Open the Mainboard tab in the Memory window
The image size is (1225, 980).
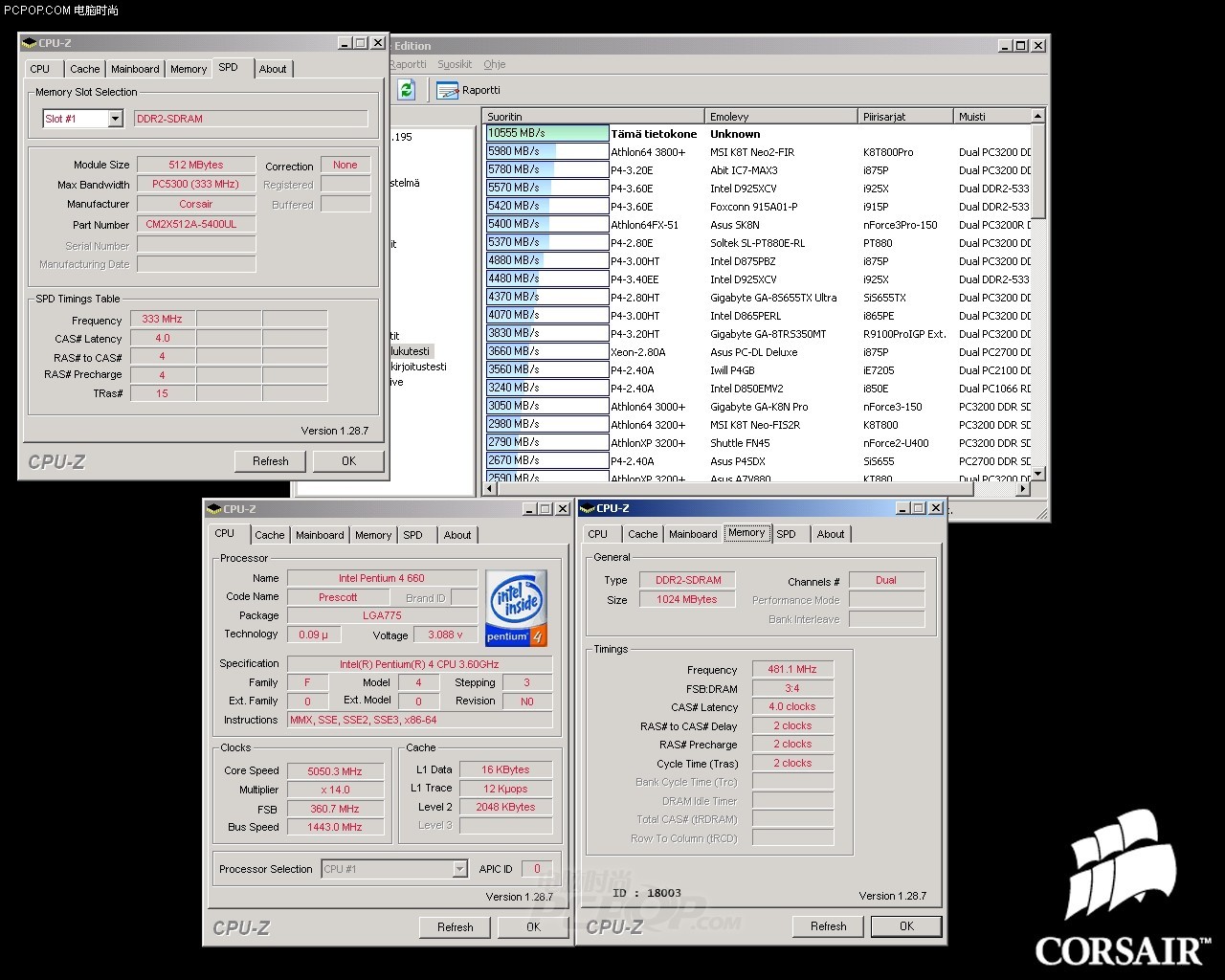[x=693, y=534]
